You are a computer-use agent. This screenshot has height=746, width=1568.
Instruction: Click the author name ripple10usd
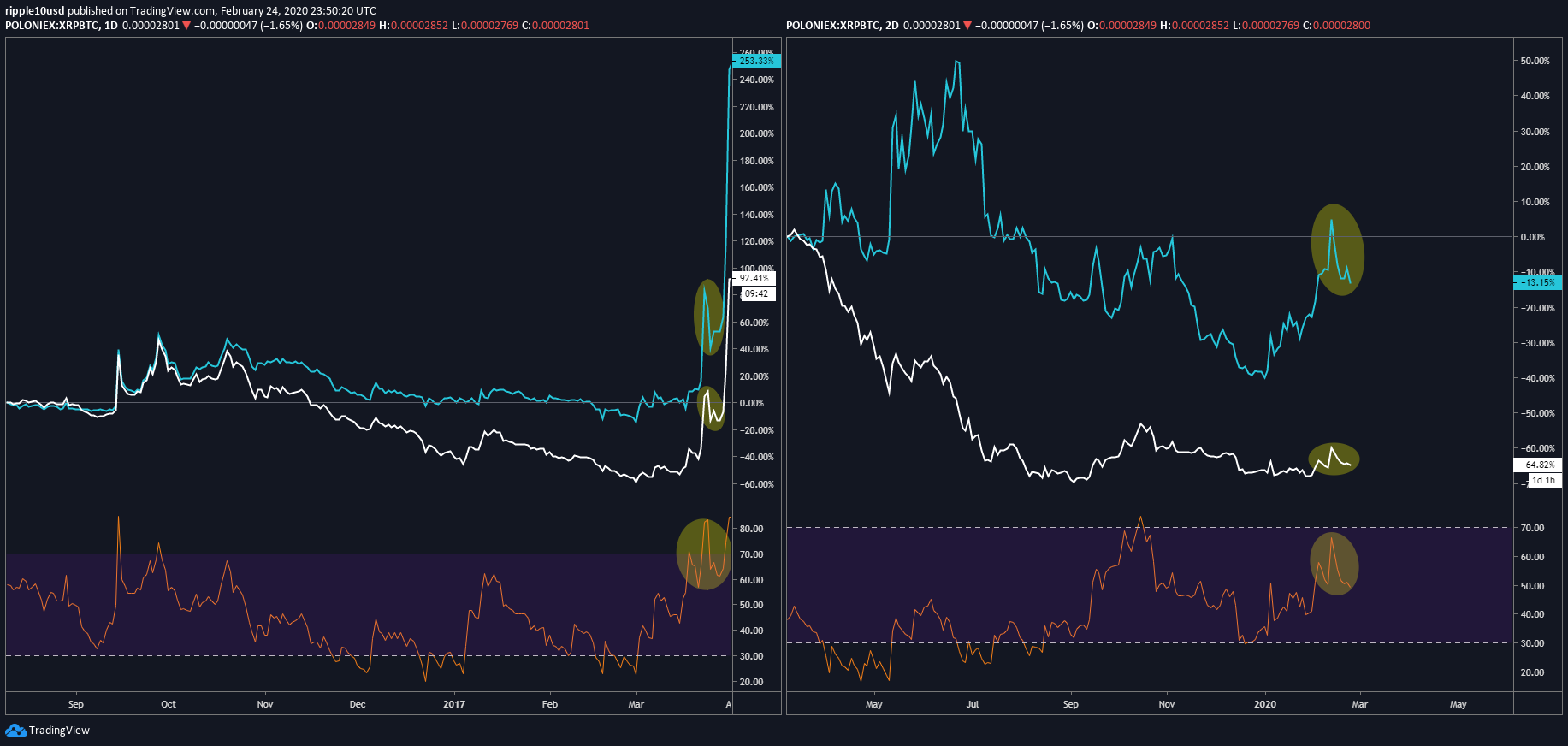pyautogui.click(x=34, y=11)
